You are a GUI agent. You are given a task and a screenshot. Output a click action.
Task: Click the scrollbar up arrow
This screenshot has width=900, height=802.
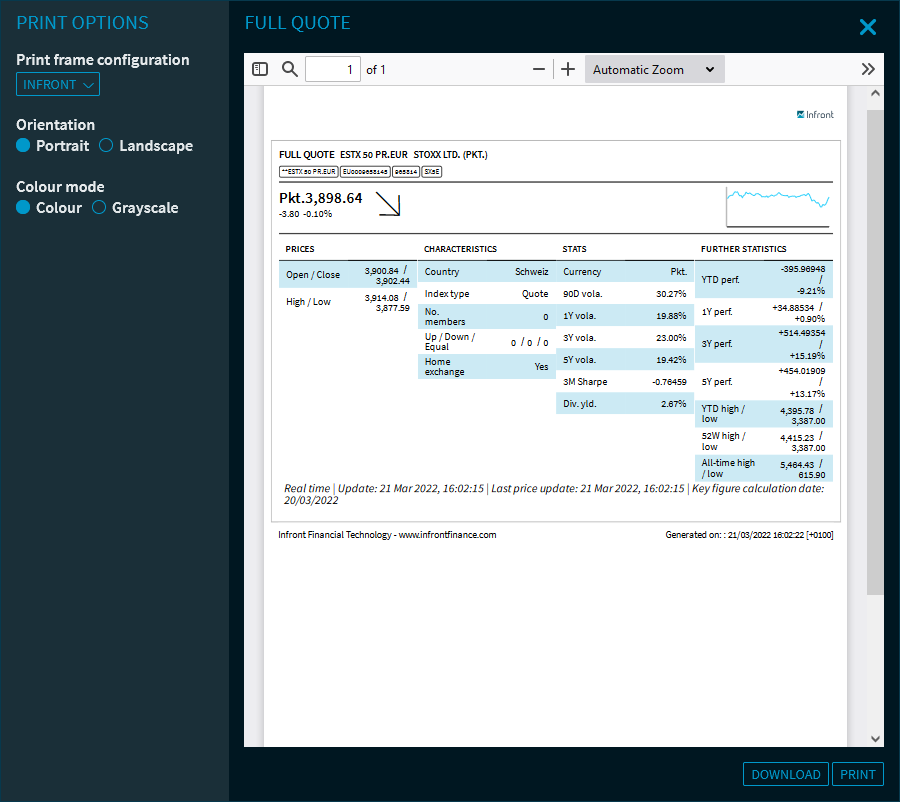[x=876, y=94]
